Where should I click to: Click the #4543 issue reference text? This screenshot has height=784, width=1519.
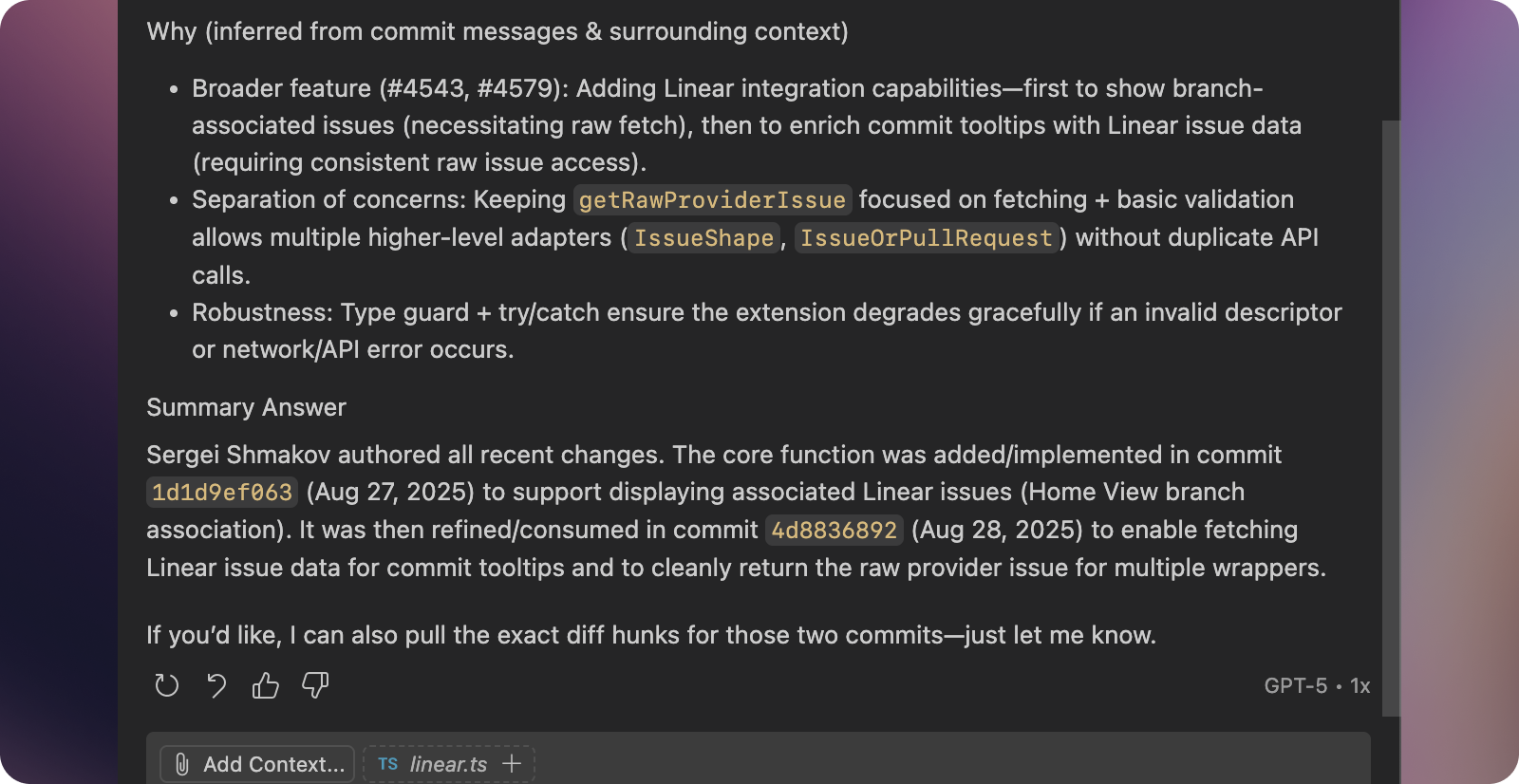click(x=425, y=88)
